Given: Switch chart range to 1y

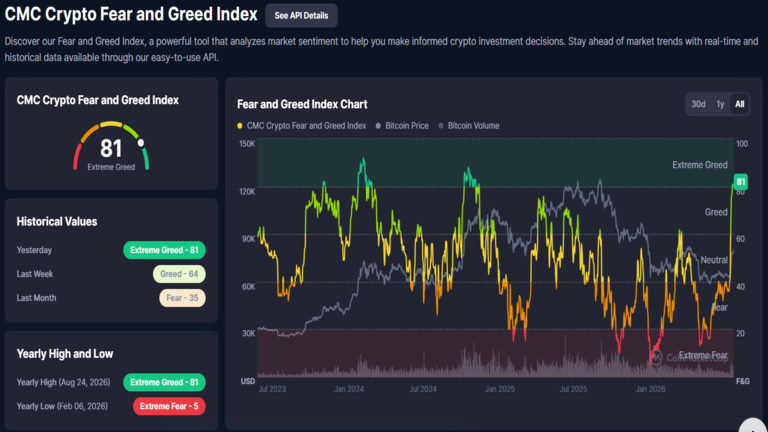Looking at the screenshot, I should (720, 104).
